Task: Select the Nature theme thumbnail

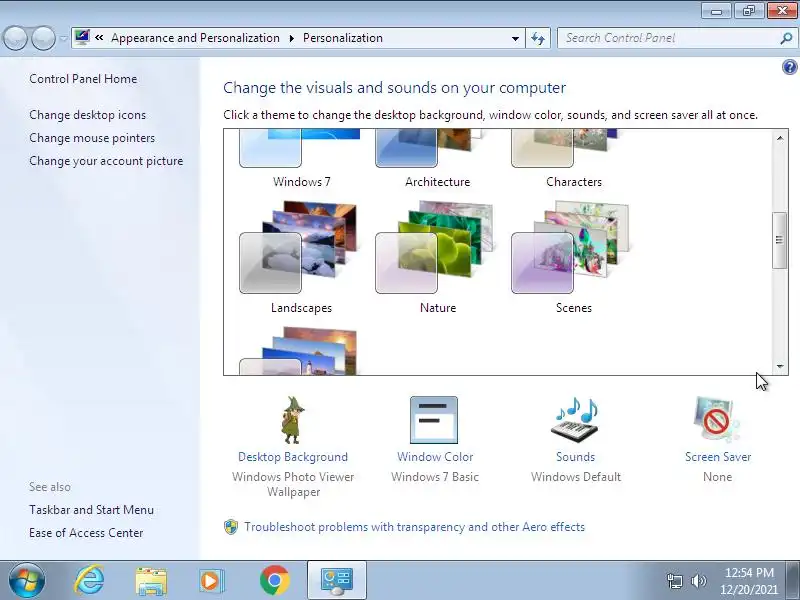Action: 435,247
